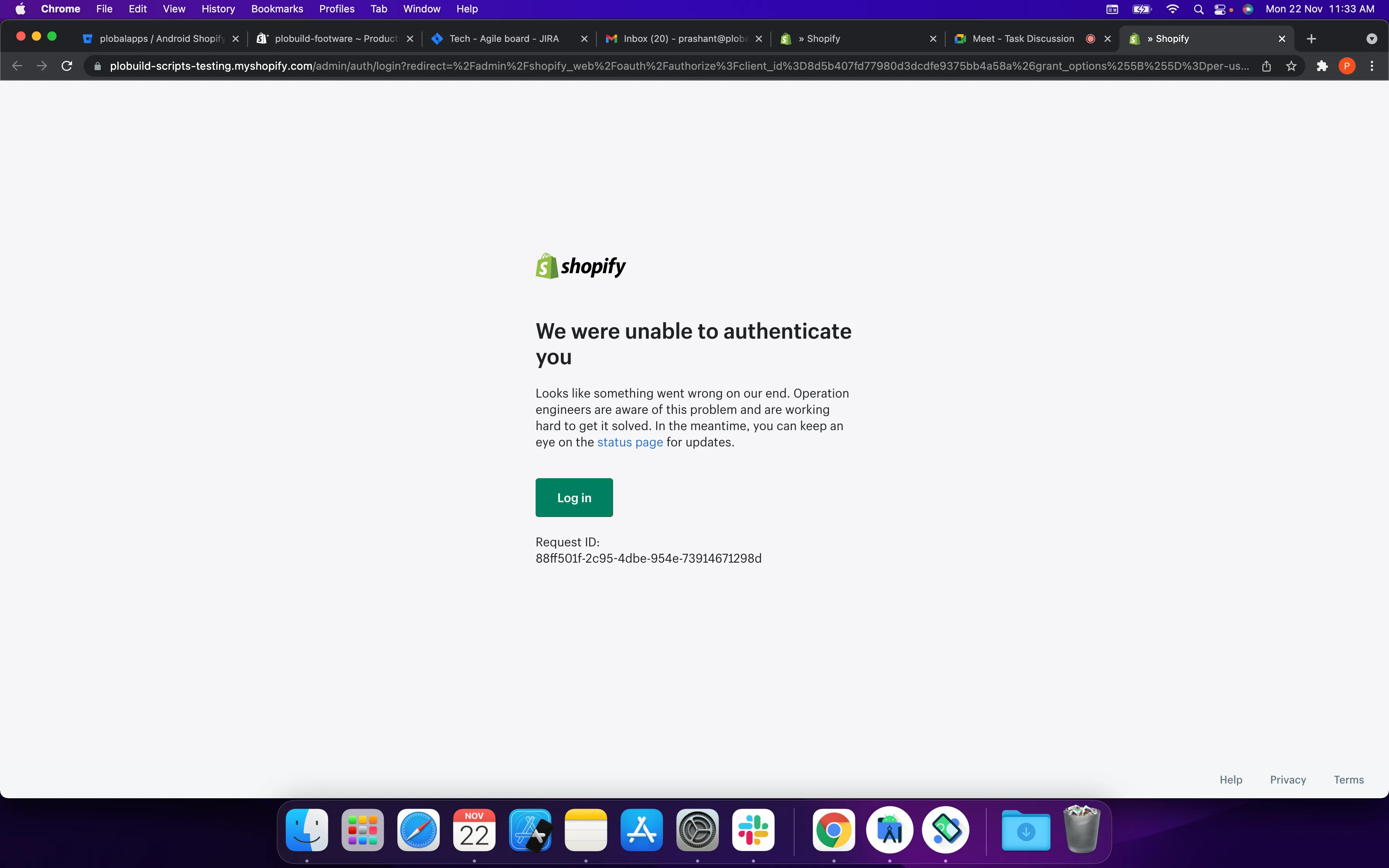Open the Window menu
Screen dimensions: 1389x868
(422, 9)
